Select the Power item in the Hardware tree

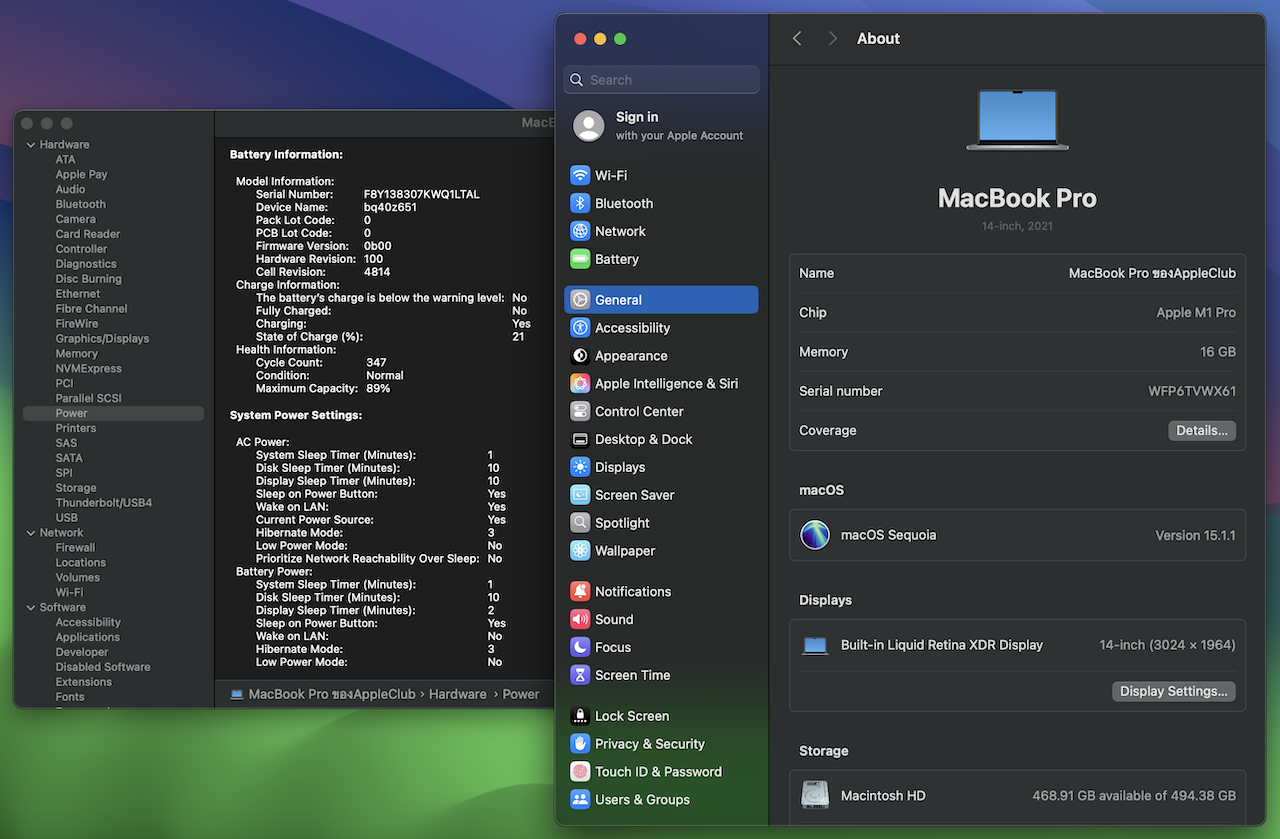point(113,414)
